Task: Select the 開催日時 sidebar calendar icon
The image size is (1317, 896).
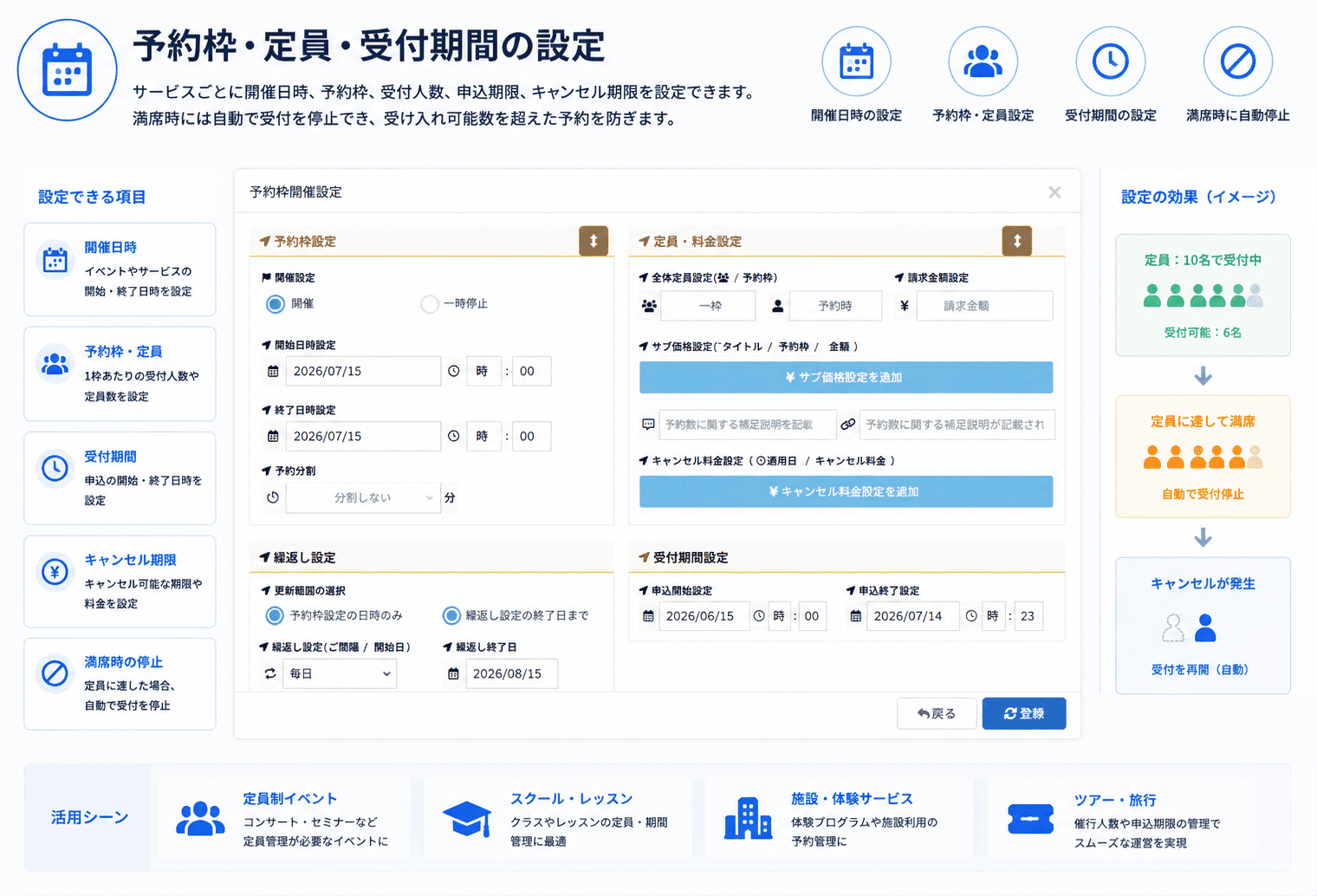Action: [x=55, y=260]
